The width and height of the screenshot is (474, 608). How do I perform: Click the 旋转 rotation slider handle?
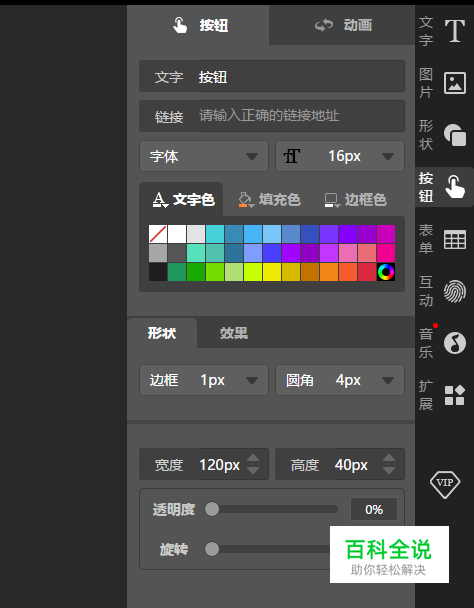click(212, 549)
